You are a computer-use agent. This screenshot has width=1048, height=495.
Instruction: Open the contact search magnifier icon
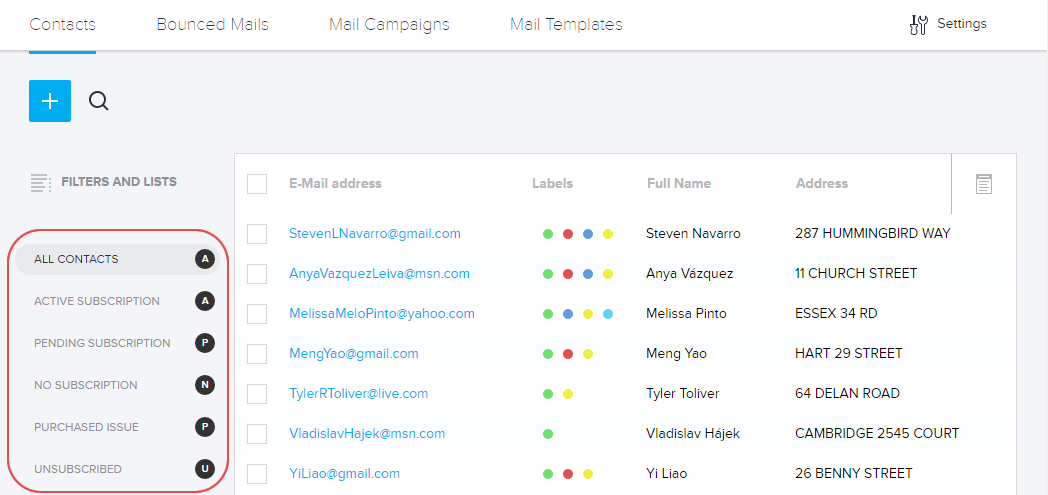click(x=98, y=101)
